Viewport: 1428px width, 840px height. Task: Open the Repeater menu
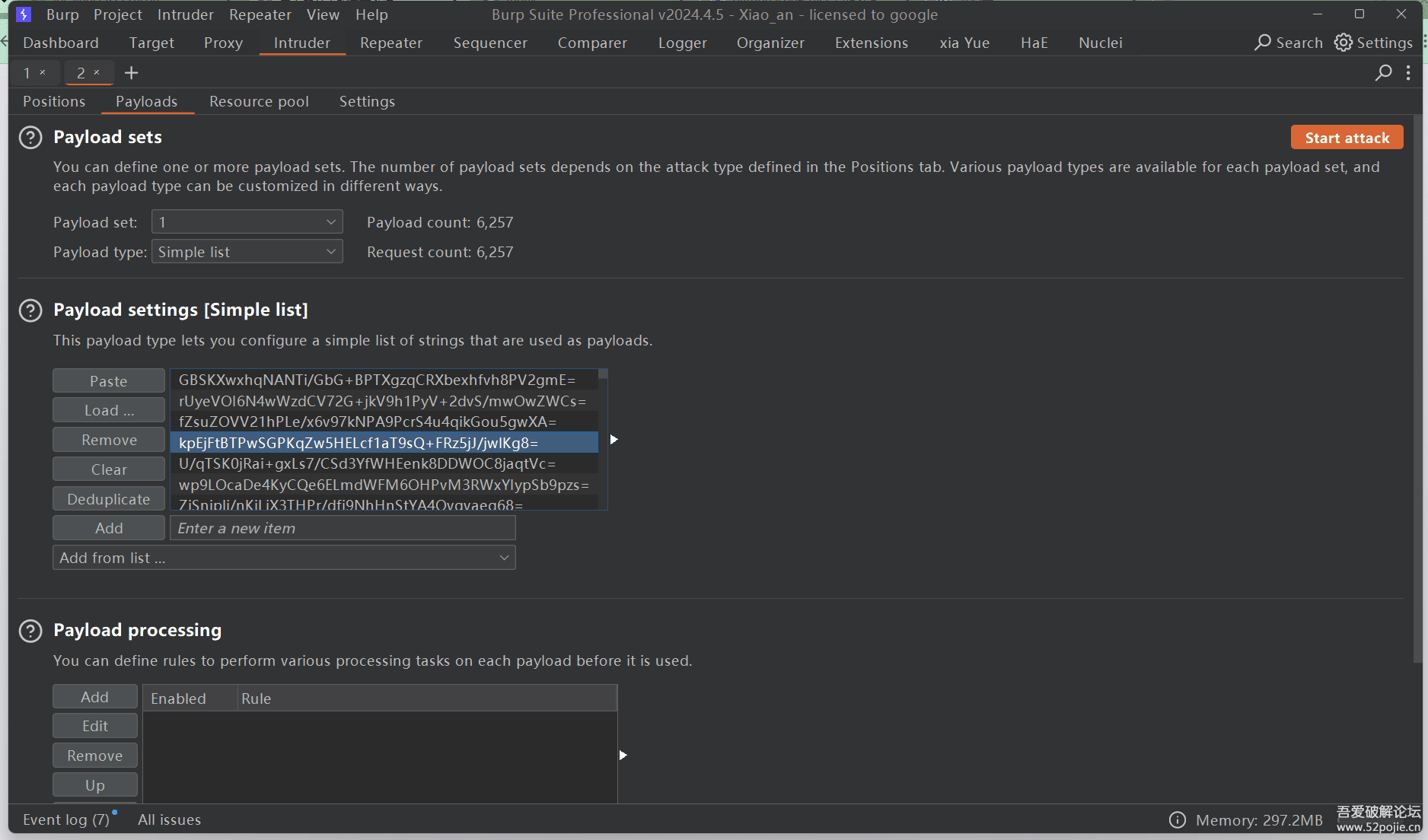tap(260, 14)
